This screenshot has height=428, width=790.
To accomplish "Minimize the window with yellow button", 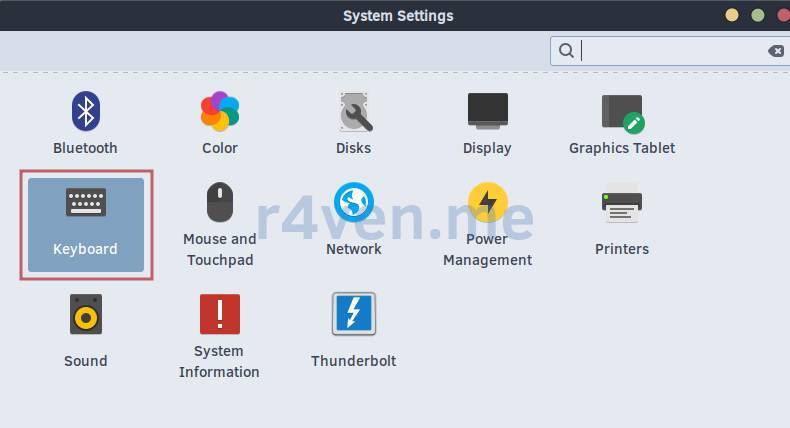I will point(732,15).
